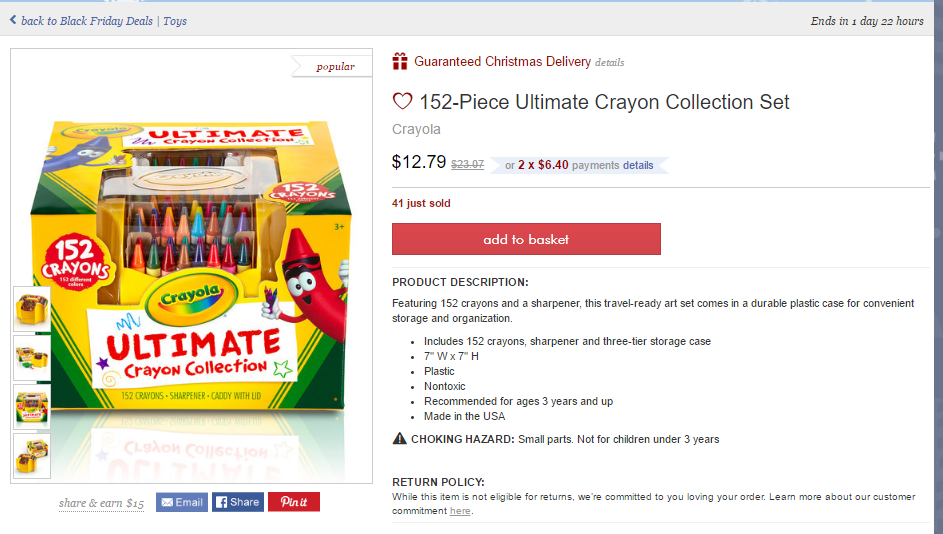The image size is (943, 534).
Task: Select the second product thumbnail
Action: tap(31, 357)
